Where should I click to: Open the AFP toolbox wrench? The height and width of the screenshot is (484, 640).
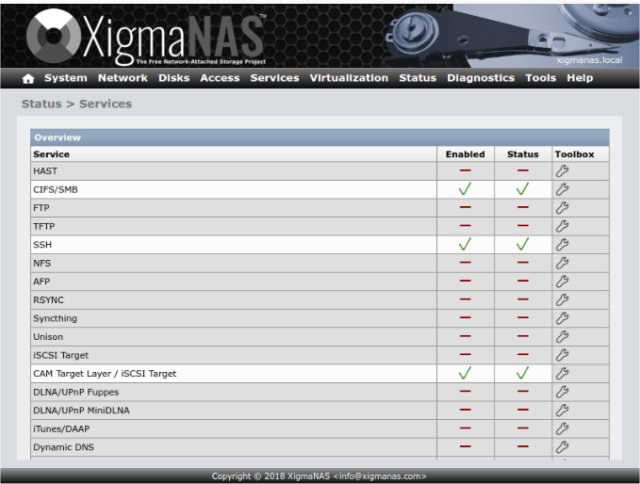[x=562, y=281]
